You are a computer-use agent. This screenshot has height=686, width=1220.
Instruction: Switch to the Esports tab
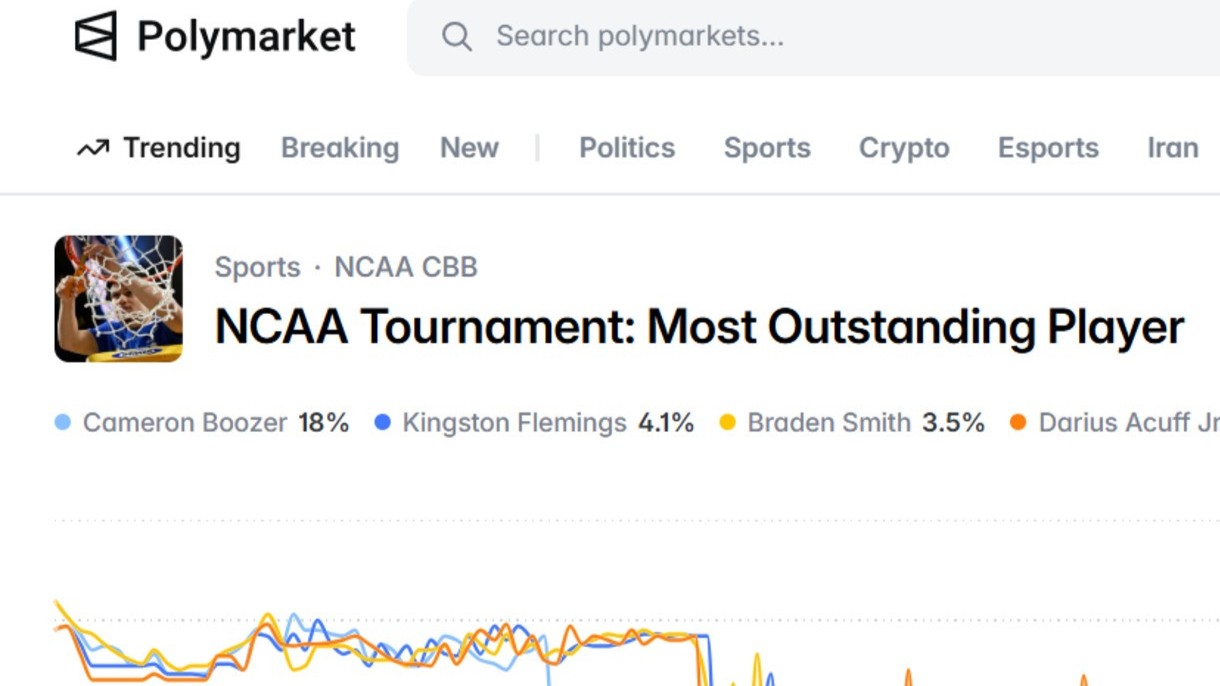[1048, 147]
